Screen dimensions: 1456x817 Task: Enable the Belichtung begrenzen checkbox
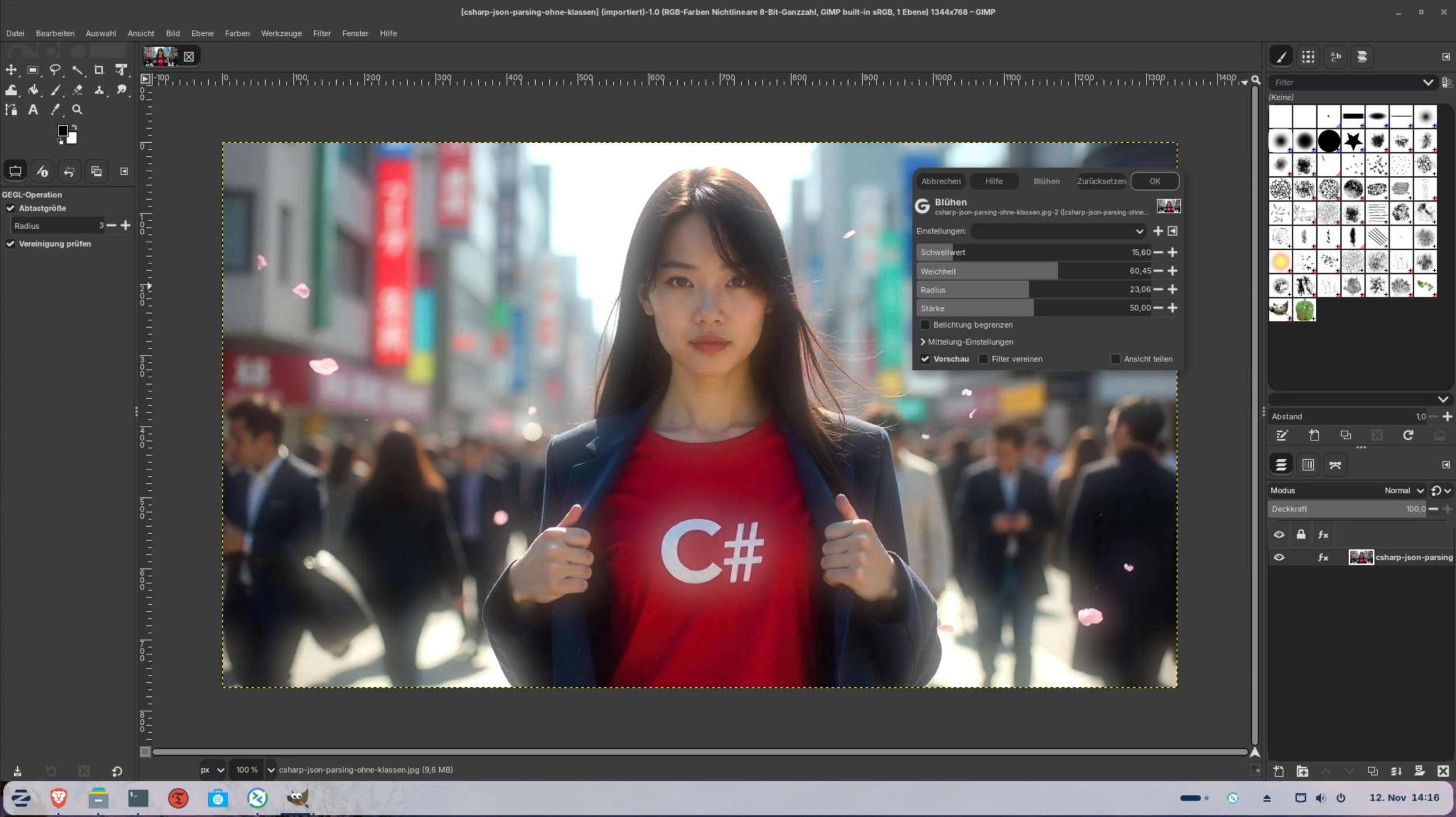point(925,325)
